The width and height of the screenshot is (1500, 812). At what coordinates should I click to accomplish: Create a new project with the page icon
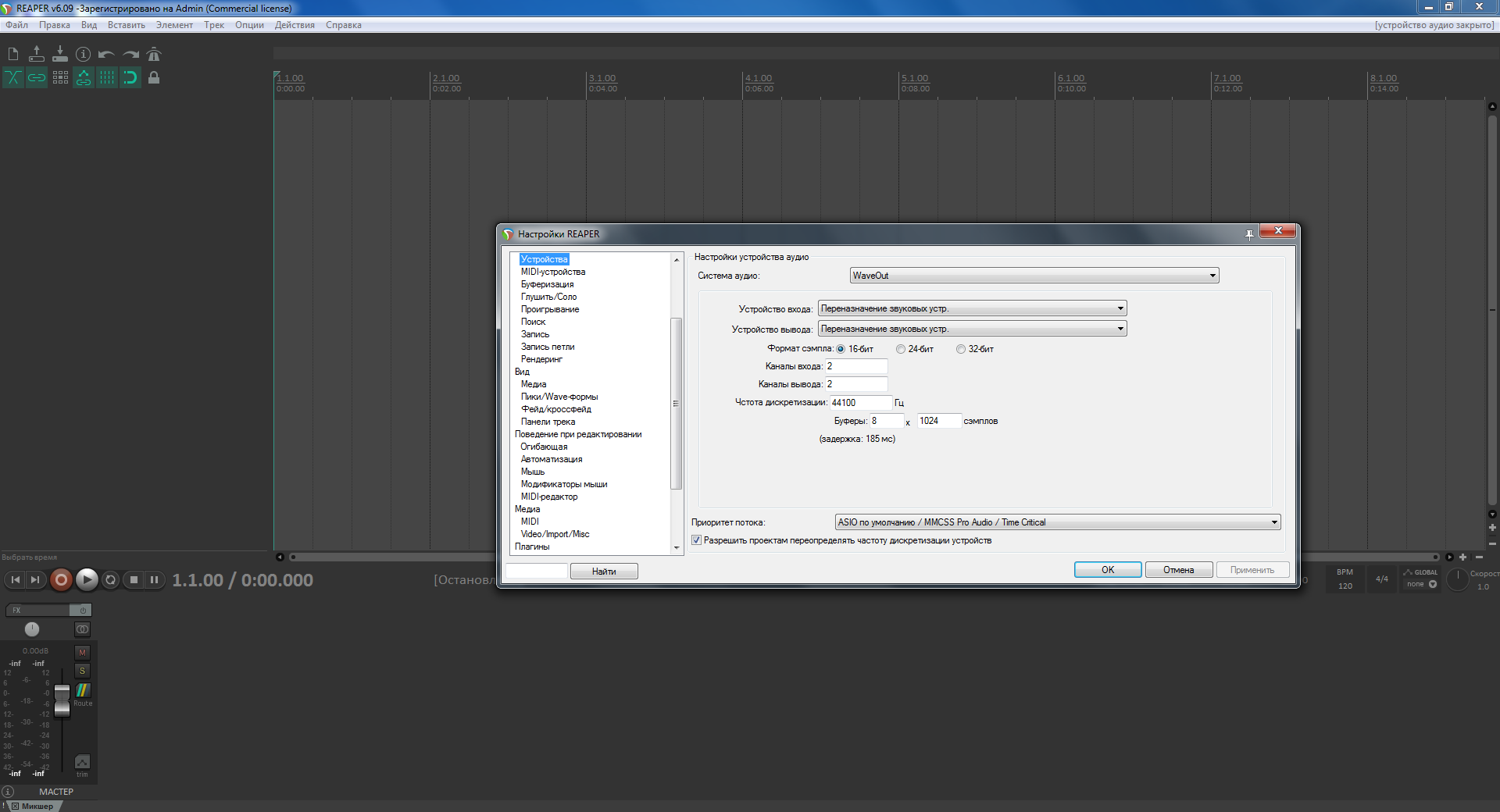point(13,54)
